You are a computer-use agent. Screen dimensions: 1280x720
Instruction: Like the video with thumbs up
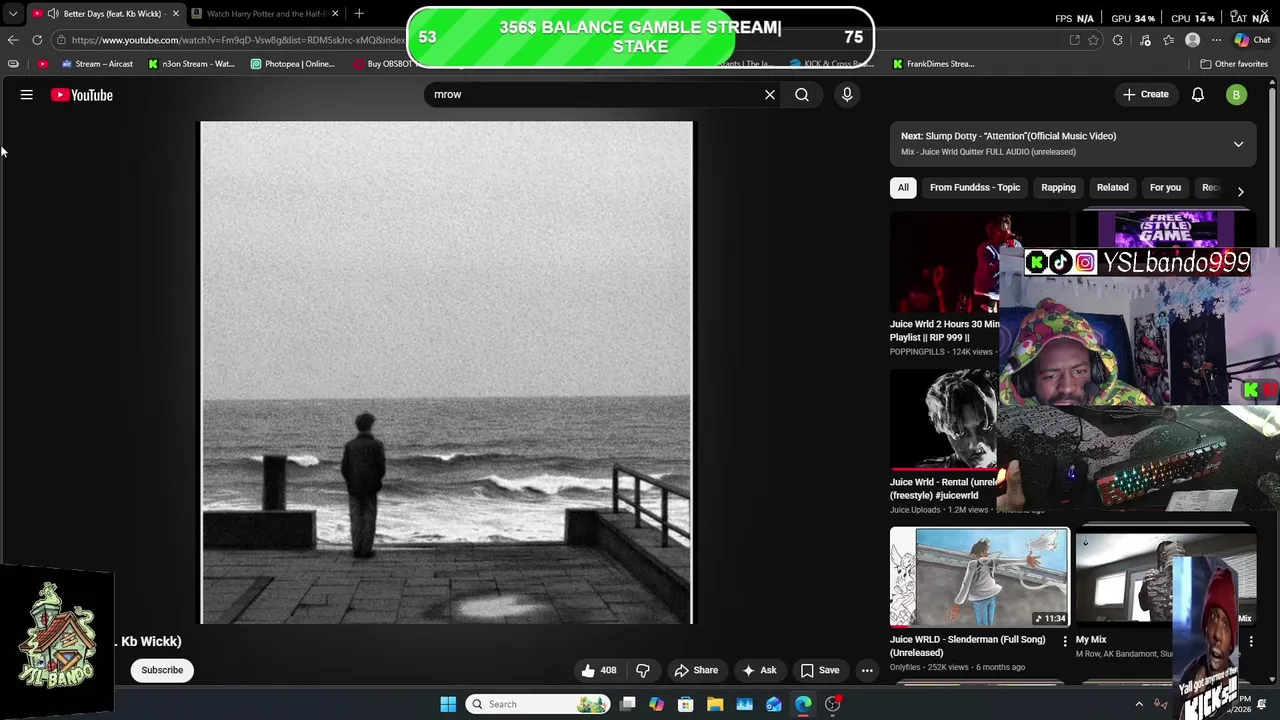pos(600,670)
